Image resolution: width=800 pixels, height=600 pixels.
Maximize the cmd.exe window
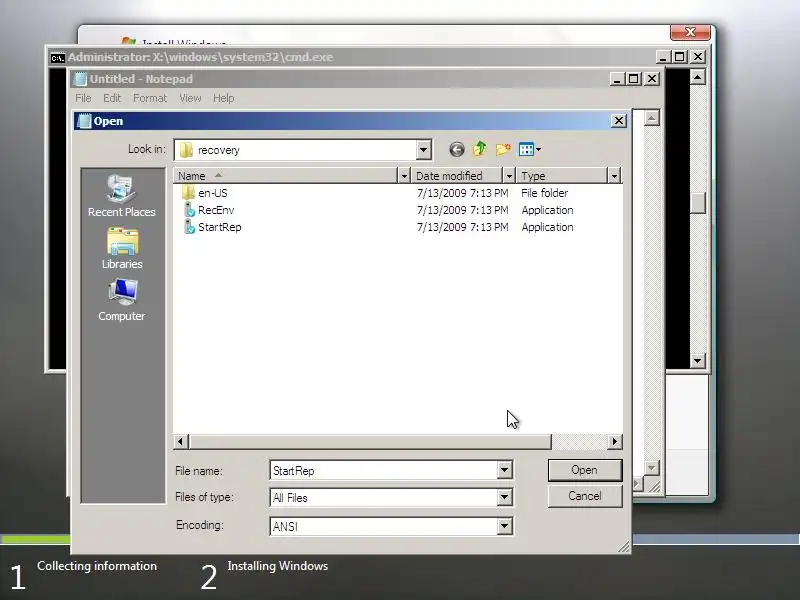(680, 57)
